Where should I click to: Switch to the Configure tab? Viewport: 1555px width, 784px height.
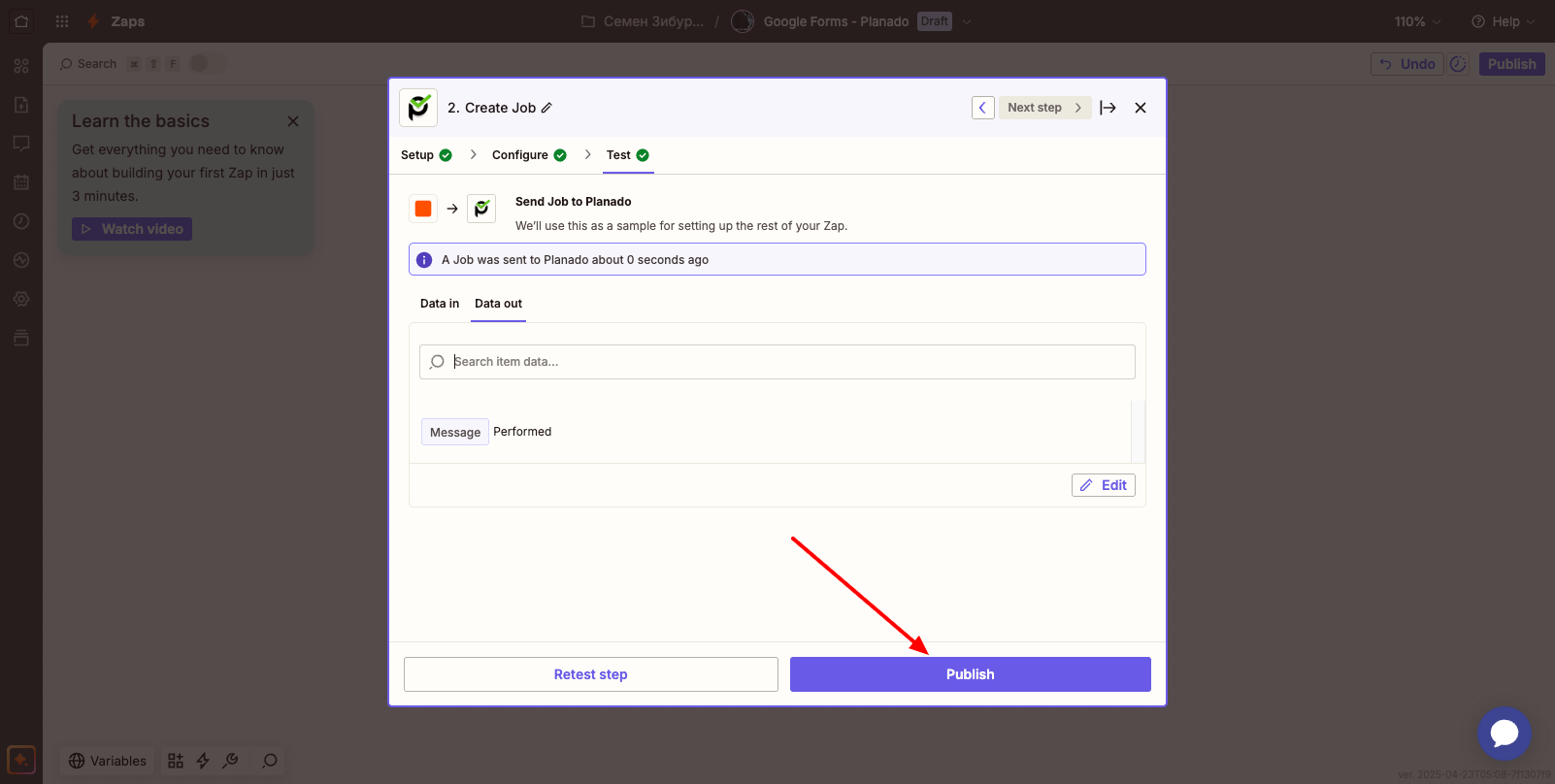point(529,155)
